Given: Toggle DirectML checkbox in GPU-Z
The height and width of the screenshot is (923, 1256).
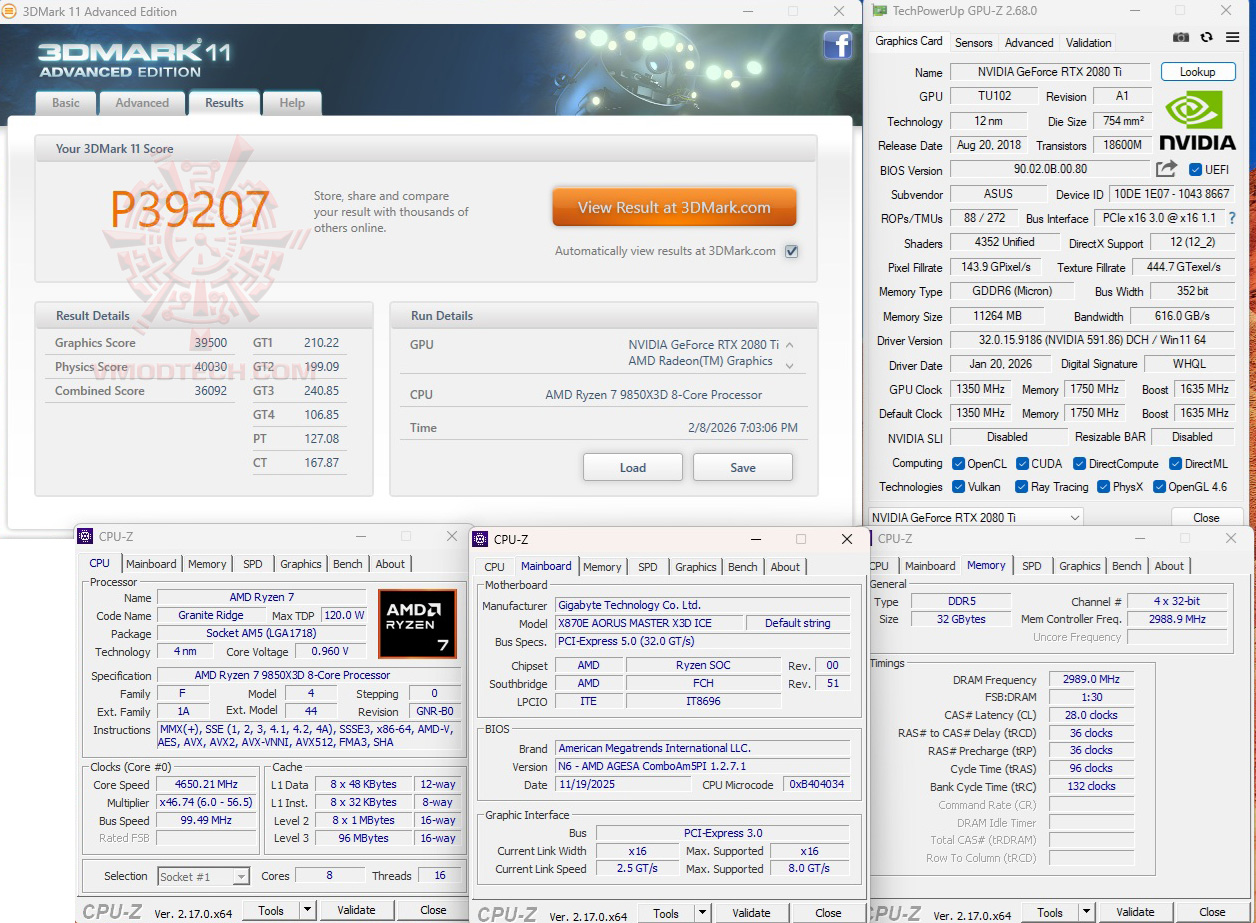Looking at the screenshot, I should pos(1174,463).
